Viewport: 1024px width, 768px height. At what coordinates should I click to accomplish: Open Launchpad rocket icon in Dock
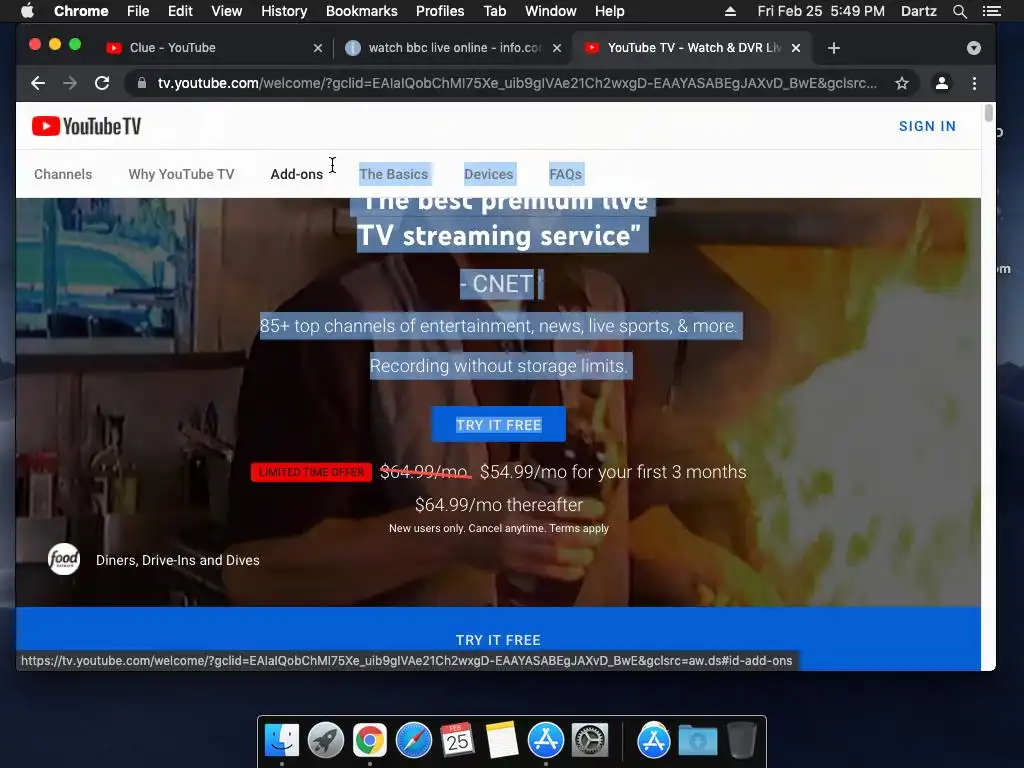click(x=326, y=740)
